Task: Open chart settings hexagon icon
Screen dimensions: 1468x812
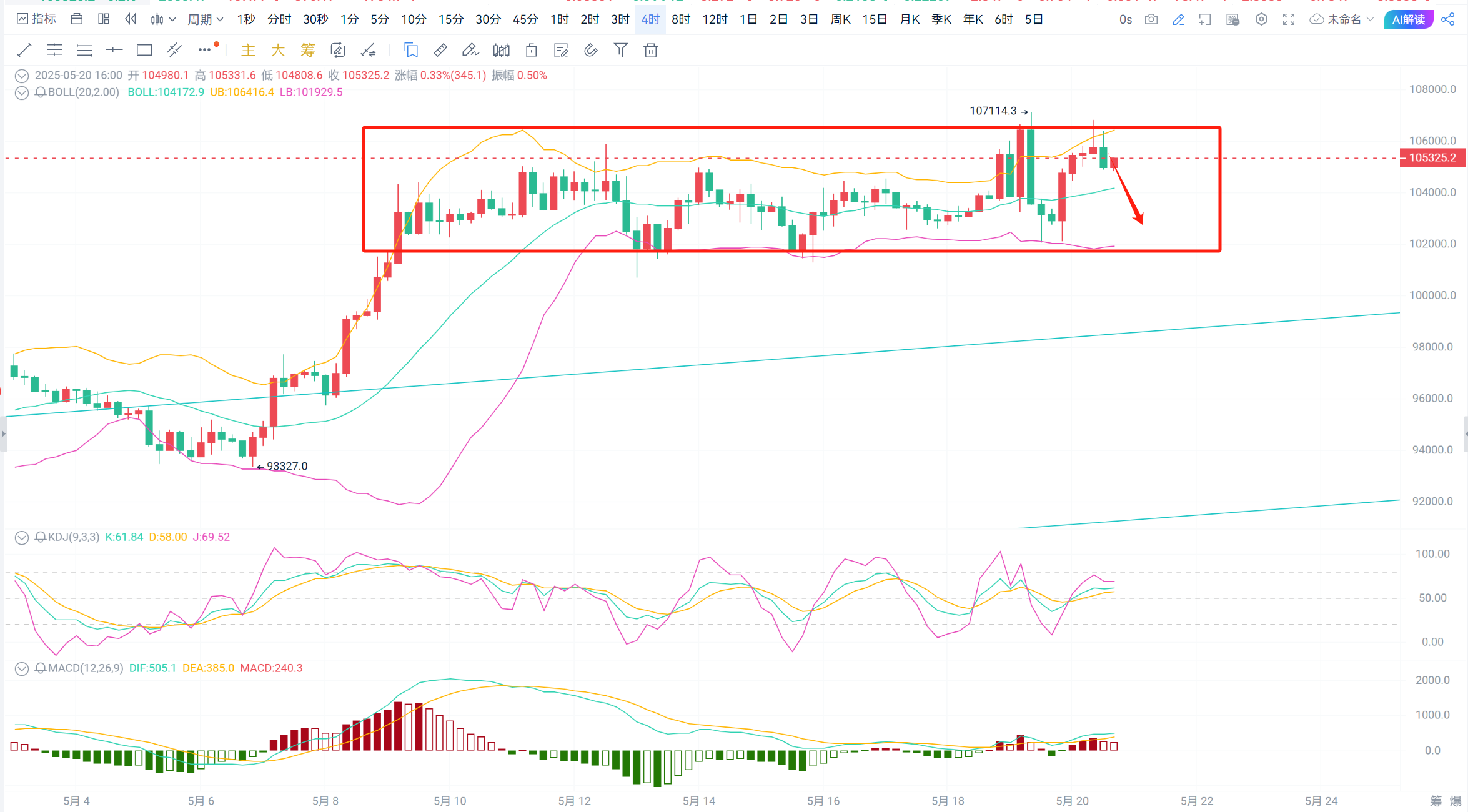Action: [x=1261, y=19]
